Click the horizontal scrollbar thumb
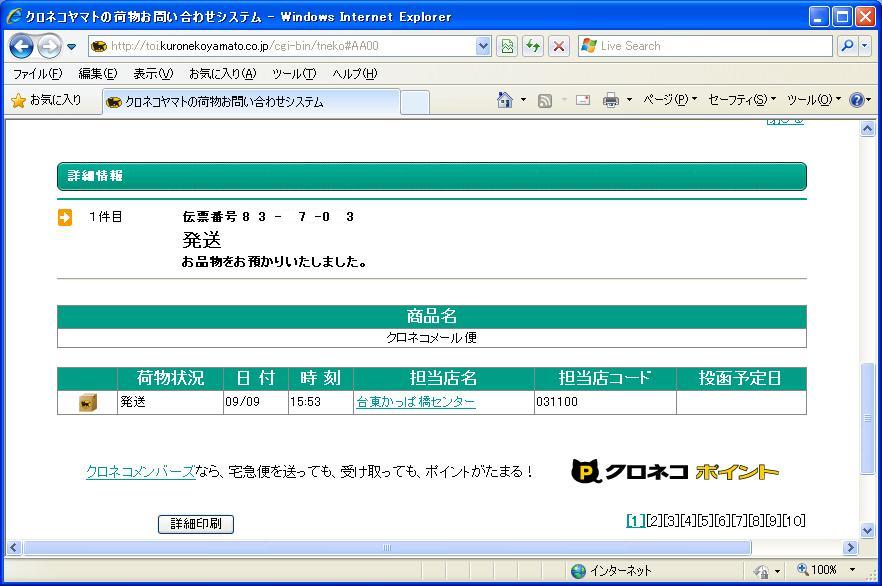The image size is (882, 586). pyautogui.click(x=387, y=547)
